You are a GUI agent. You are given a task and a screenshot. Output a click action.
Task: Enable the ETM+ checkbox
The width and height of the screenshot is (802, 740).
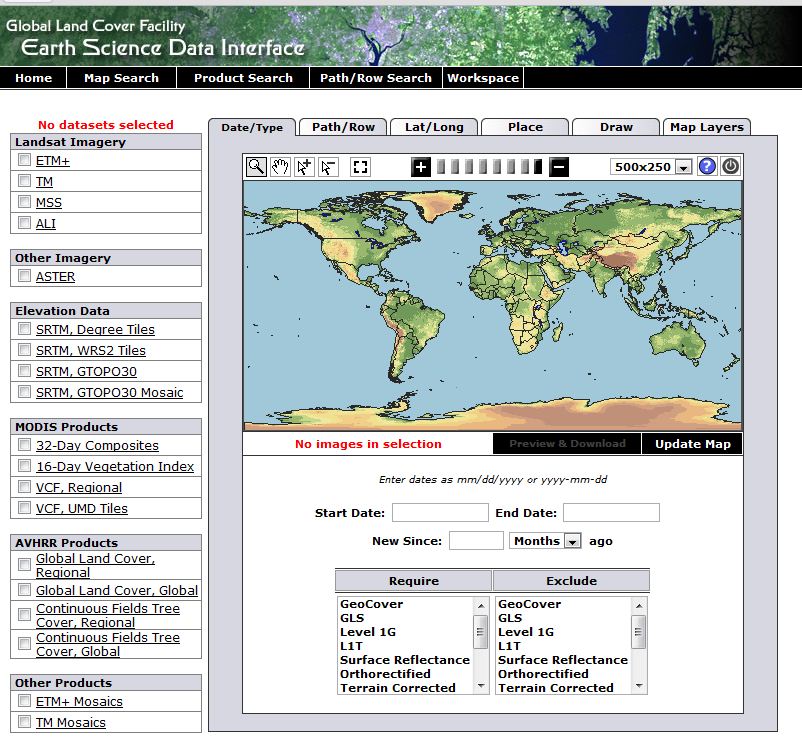[24, 160]
